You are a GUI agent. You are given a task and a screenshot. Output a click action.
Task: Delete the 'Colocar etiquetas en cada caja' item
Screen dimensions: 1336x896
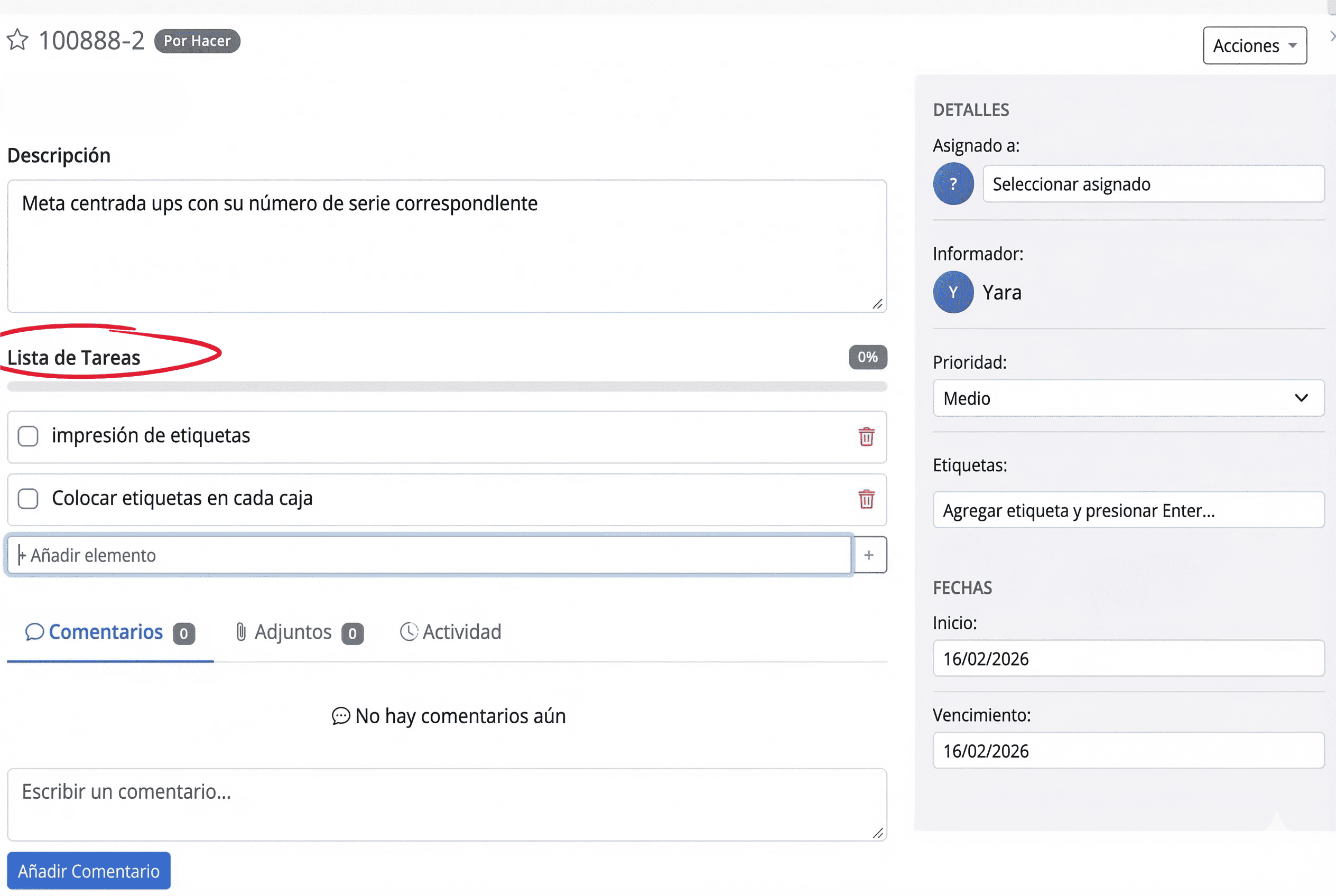(x=866, y=499)
